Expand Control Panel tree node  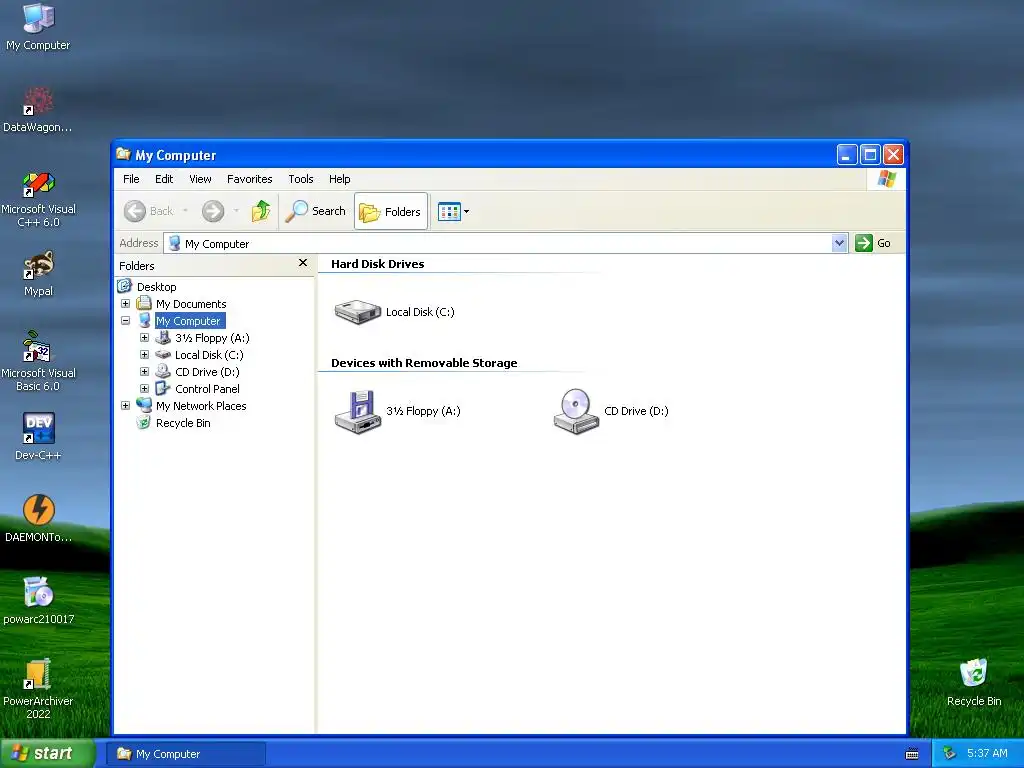pyautogui.click(x=144, y=389)
